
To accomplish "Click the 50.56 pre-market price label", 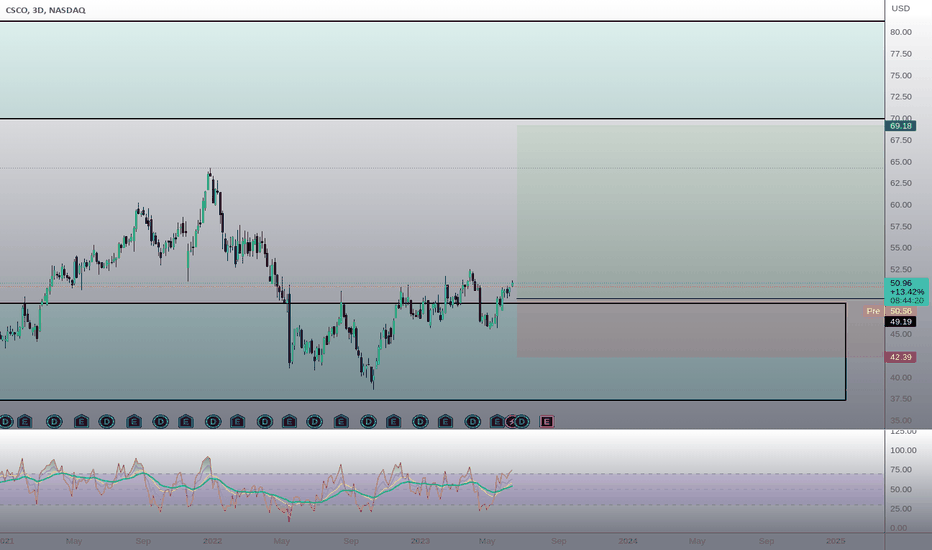I will tap(900, 311).
